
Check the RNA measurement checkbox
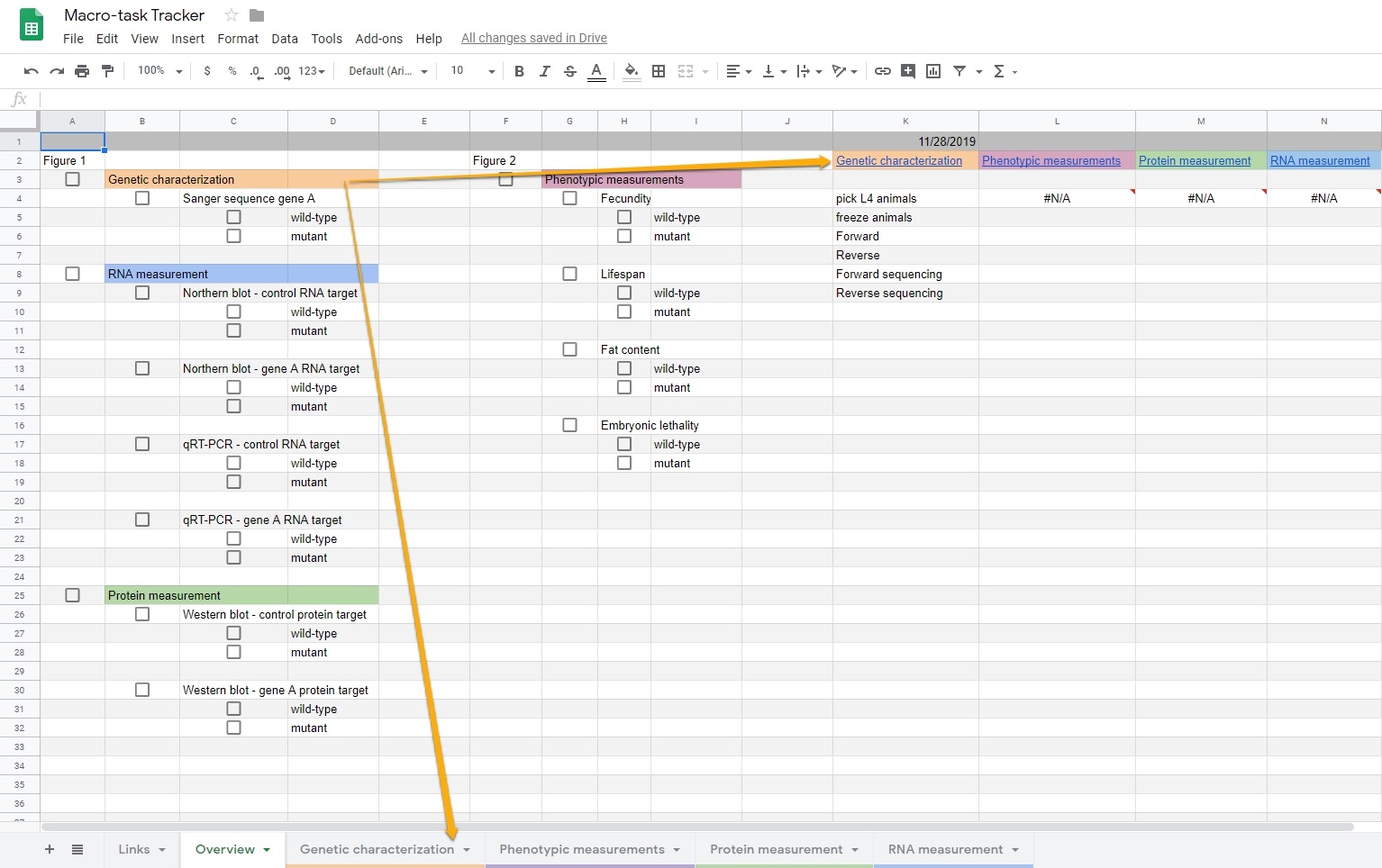pyautogui.click(x=73, y=274)
